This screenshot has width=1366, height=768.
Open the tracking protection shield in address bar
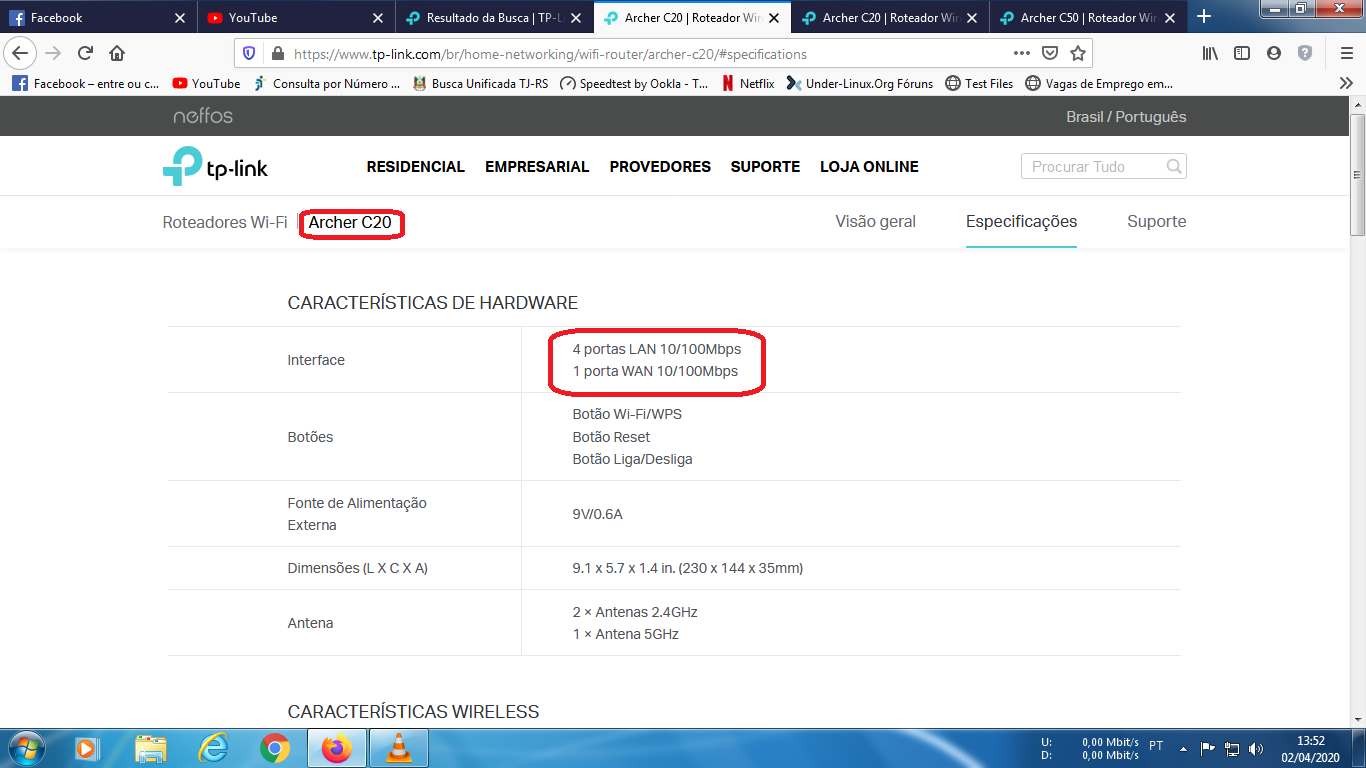(249, 54)
